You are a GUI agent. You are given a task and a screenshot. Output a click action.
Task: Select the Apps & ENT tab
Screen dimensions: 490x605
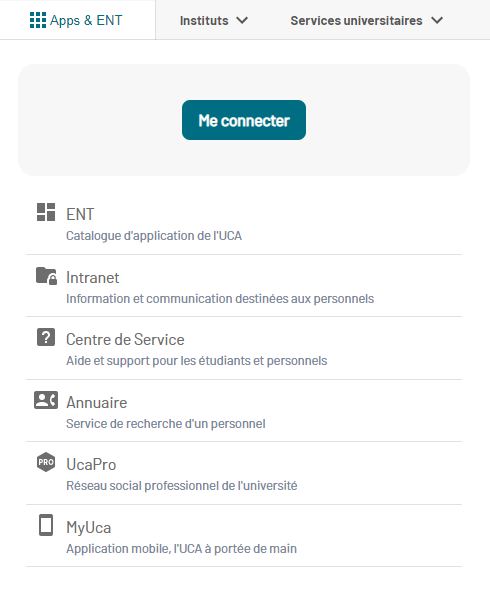[78, 20]
